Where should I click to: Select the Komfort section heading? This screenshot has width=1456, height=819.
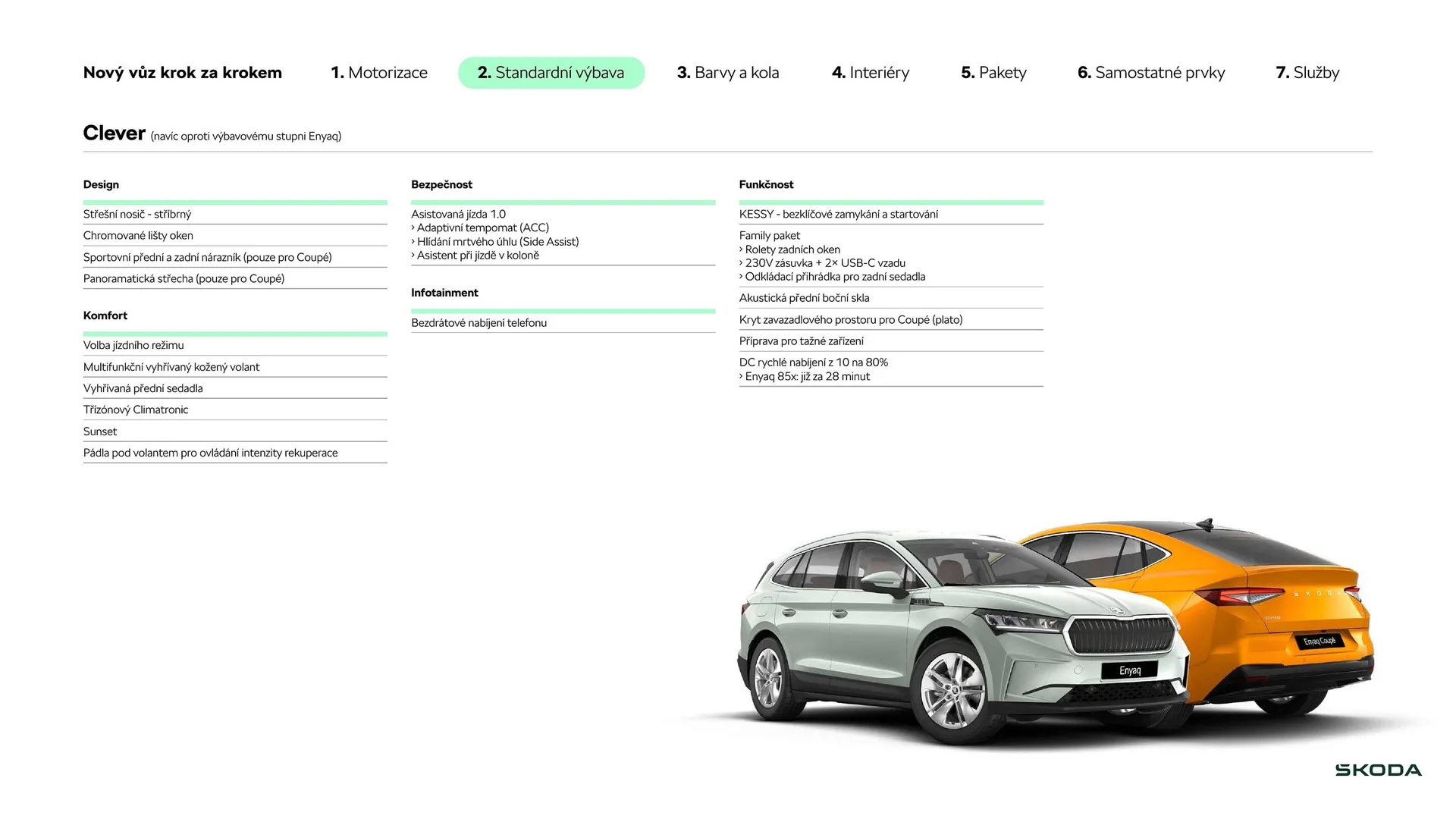point(105,315)
